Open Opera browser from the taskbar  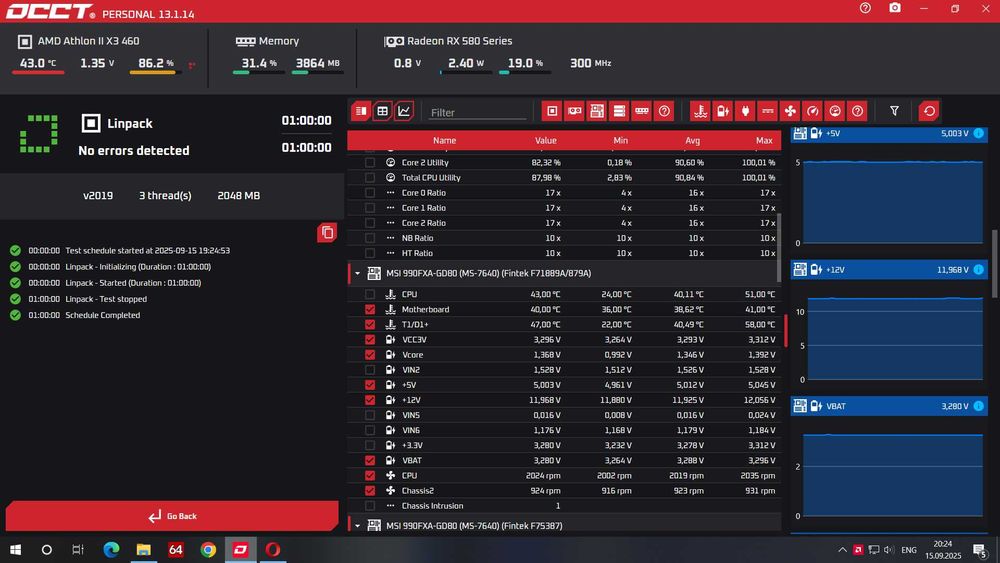tap(273, 550)
